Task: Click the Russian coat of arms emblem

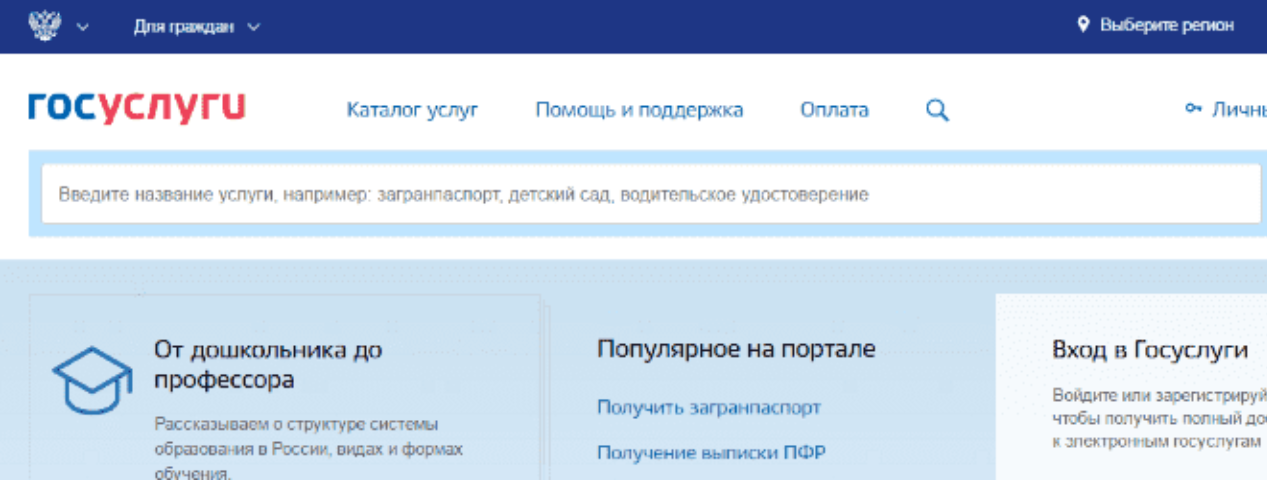Action: click(x=44, y=26)
